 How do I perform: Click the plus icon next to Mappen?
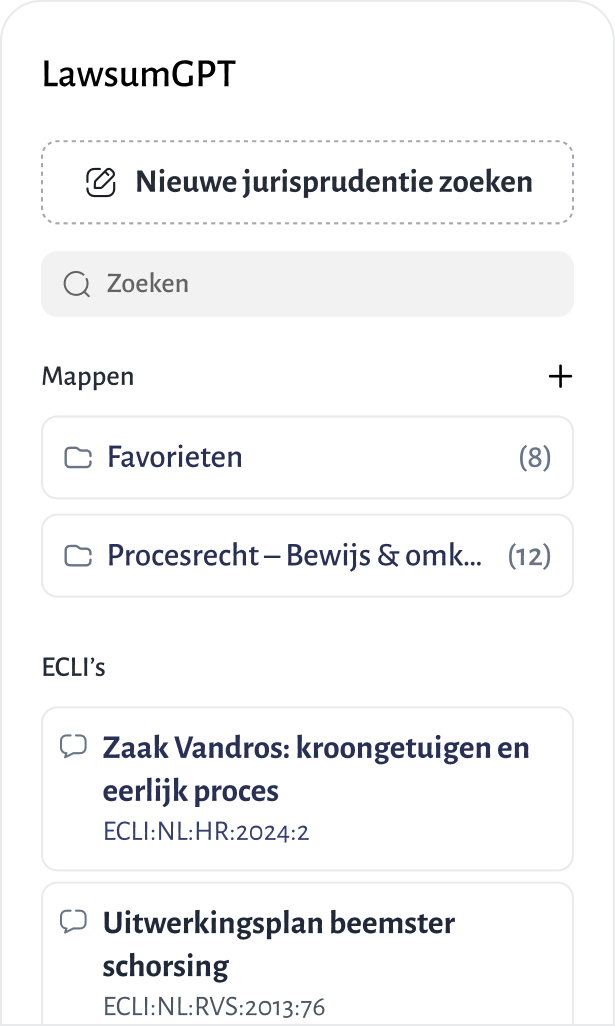coord(561,377)
